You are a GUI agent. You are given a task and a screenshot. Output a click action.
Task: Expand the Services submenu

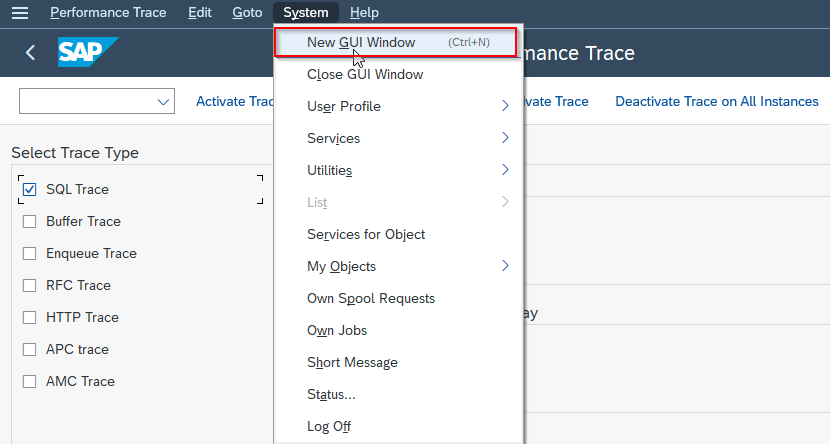tap(398, 138)
